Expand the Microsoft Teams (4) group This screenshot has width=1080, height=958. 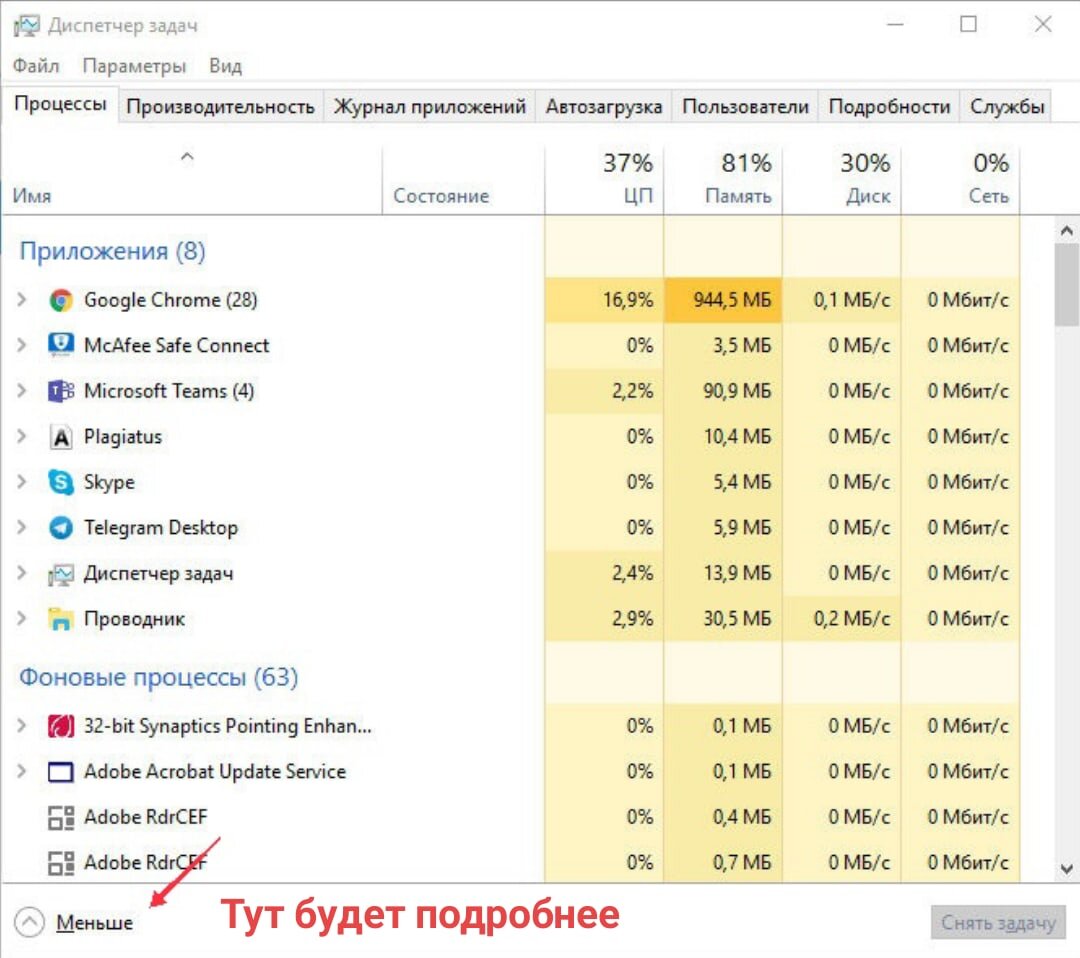tap(22, 391)
